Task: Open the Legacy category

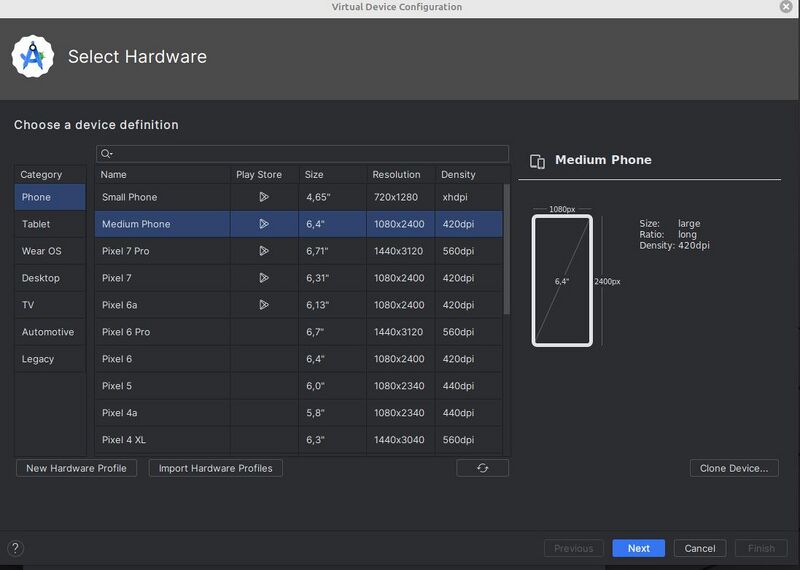Action: pos(50,359)
